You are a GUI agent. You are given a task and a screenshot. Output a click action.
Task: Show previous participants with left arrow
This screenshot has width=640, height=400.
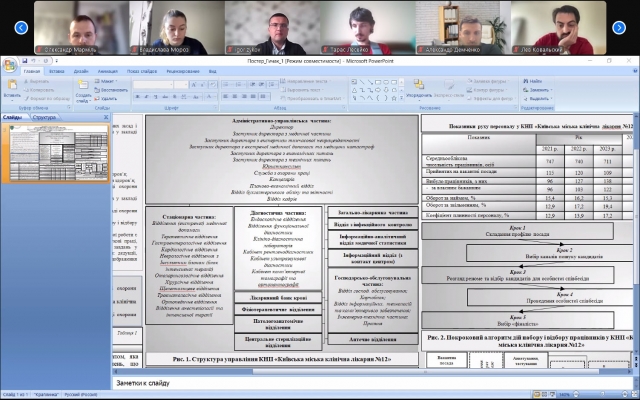(21, 27)
